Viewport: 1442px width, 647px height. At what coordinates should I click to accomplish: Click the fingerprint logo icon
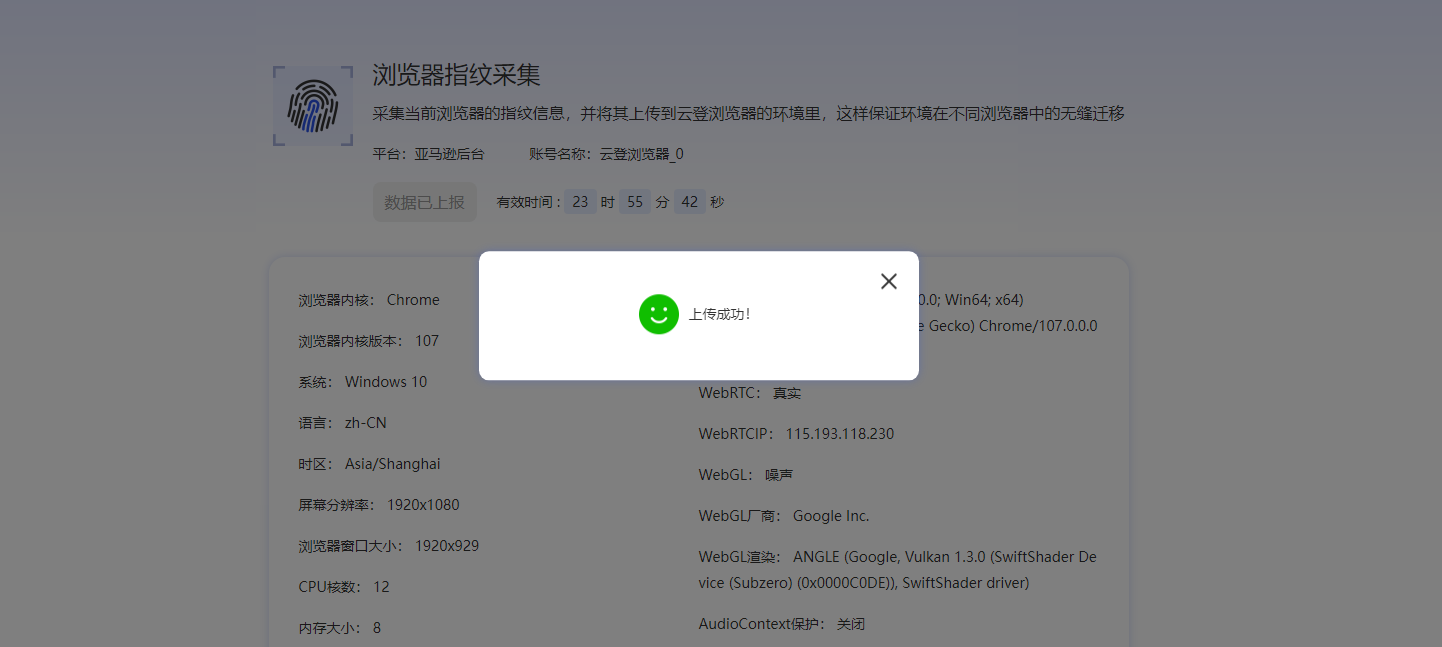tap(312, 104)
